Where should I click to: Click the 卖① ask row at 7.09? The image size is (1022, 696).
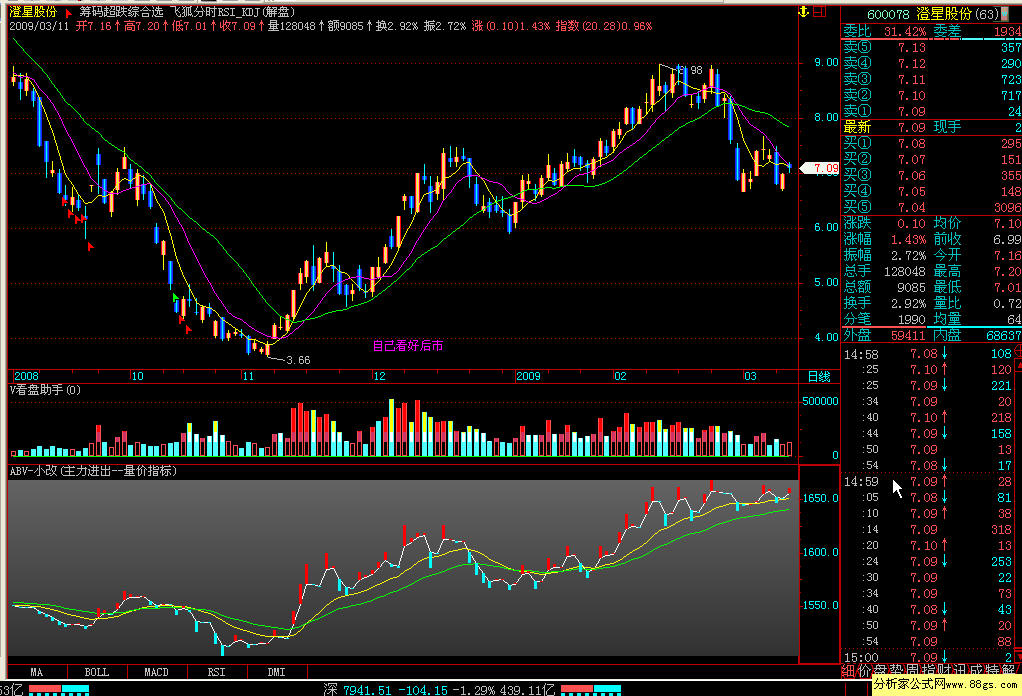tap(932, 111)
